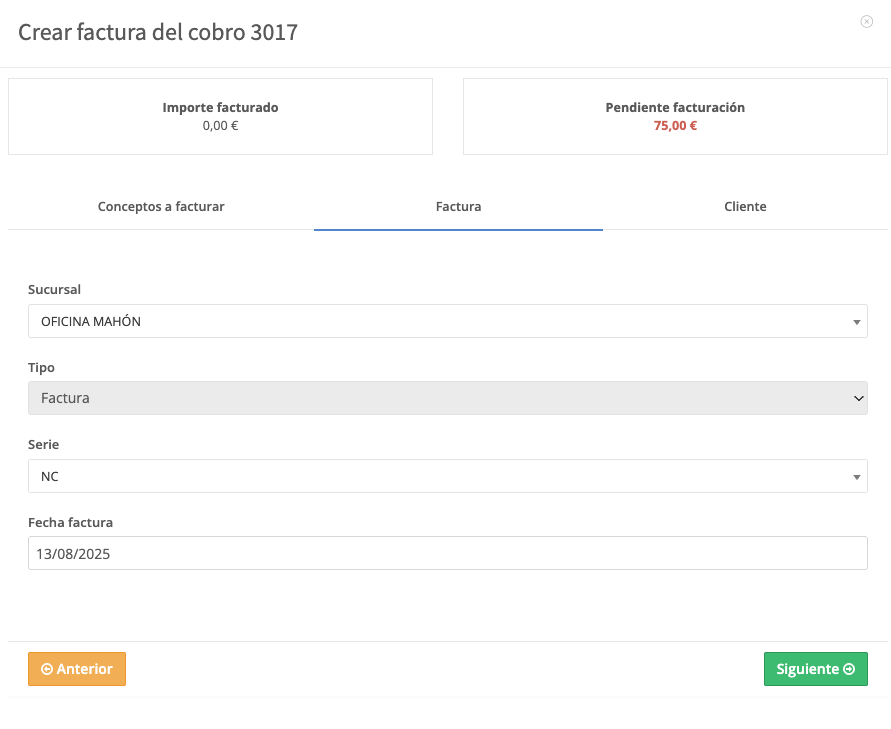The width and height of the screenshot is (891, 729).
Task: Click the Tipo field label
Action: (41, 368)
